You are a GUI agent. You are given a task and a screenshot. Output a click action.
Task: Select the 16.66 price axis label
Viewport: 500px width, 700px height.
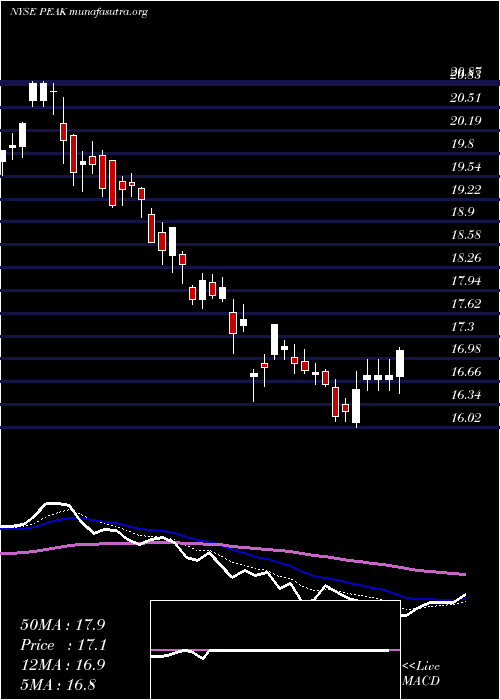point(466,372)
